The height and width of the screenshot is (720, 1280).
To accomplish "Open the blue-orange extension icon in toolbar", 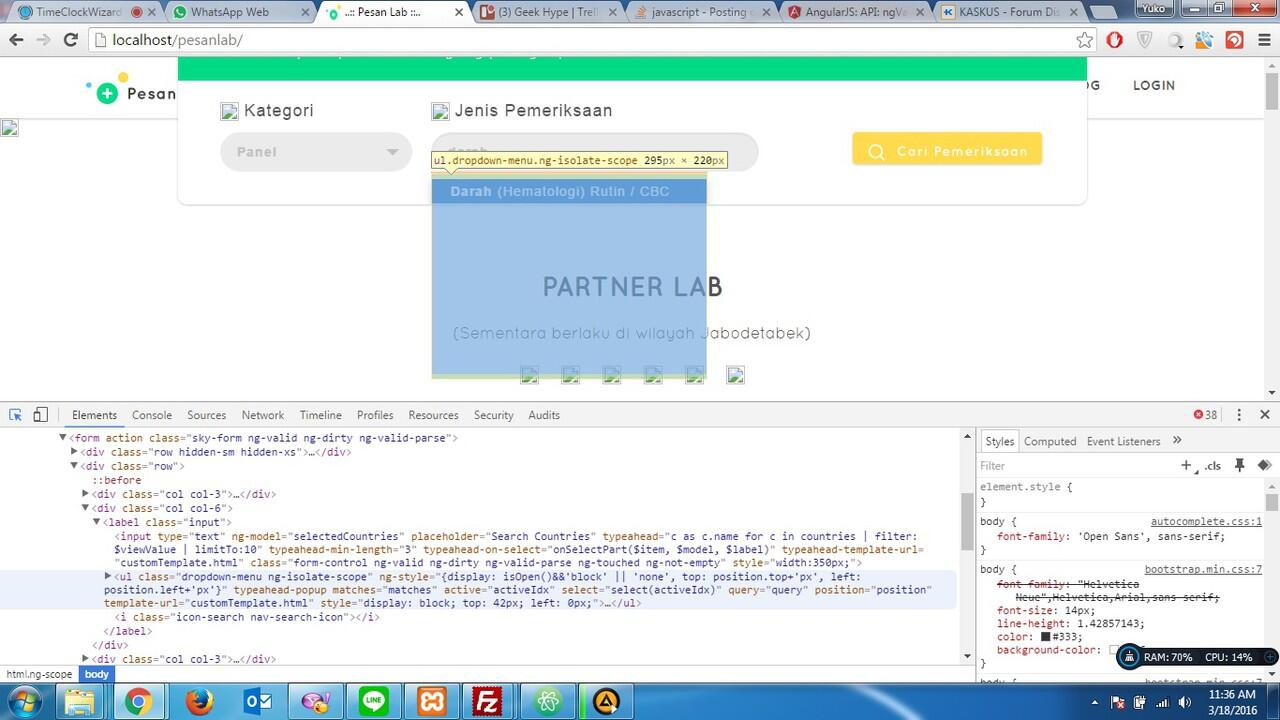I will pyautogui.click(x=1205, y=40).
